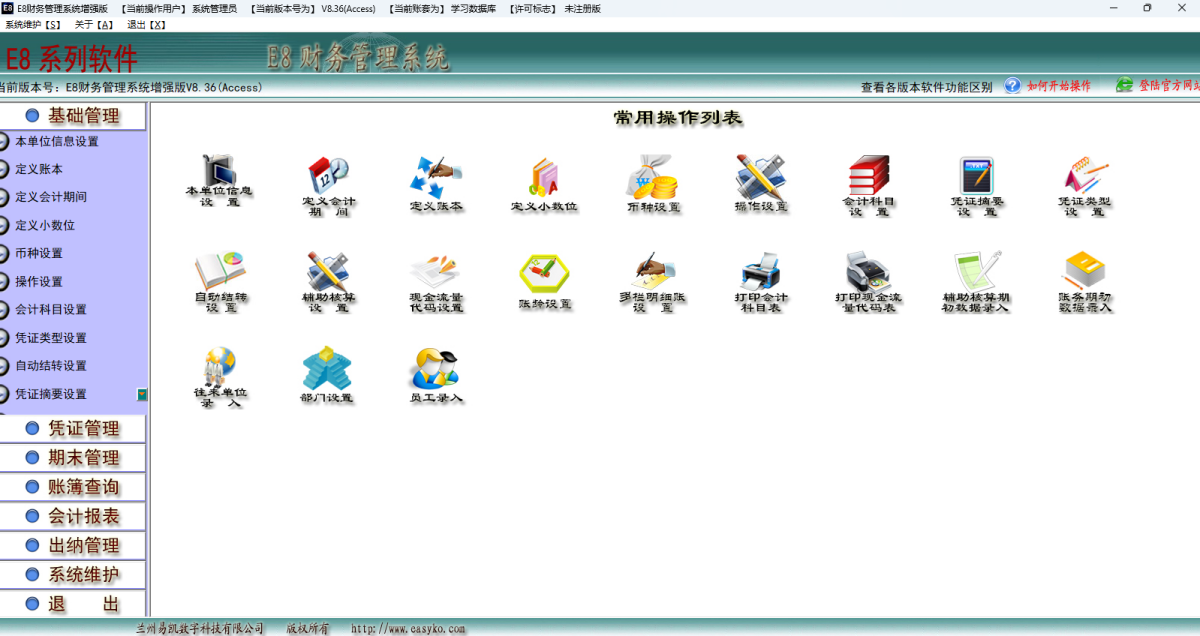Click the sidebar scroll-down arrow beside 凭证摘要设置
Screen dimensions: 1200x636
coord(142,395)
